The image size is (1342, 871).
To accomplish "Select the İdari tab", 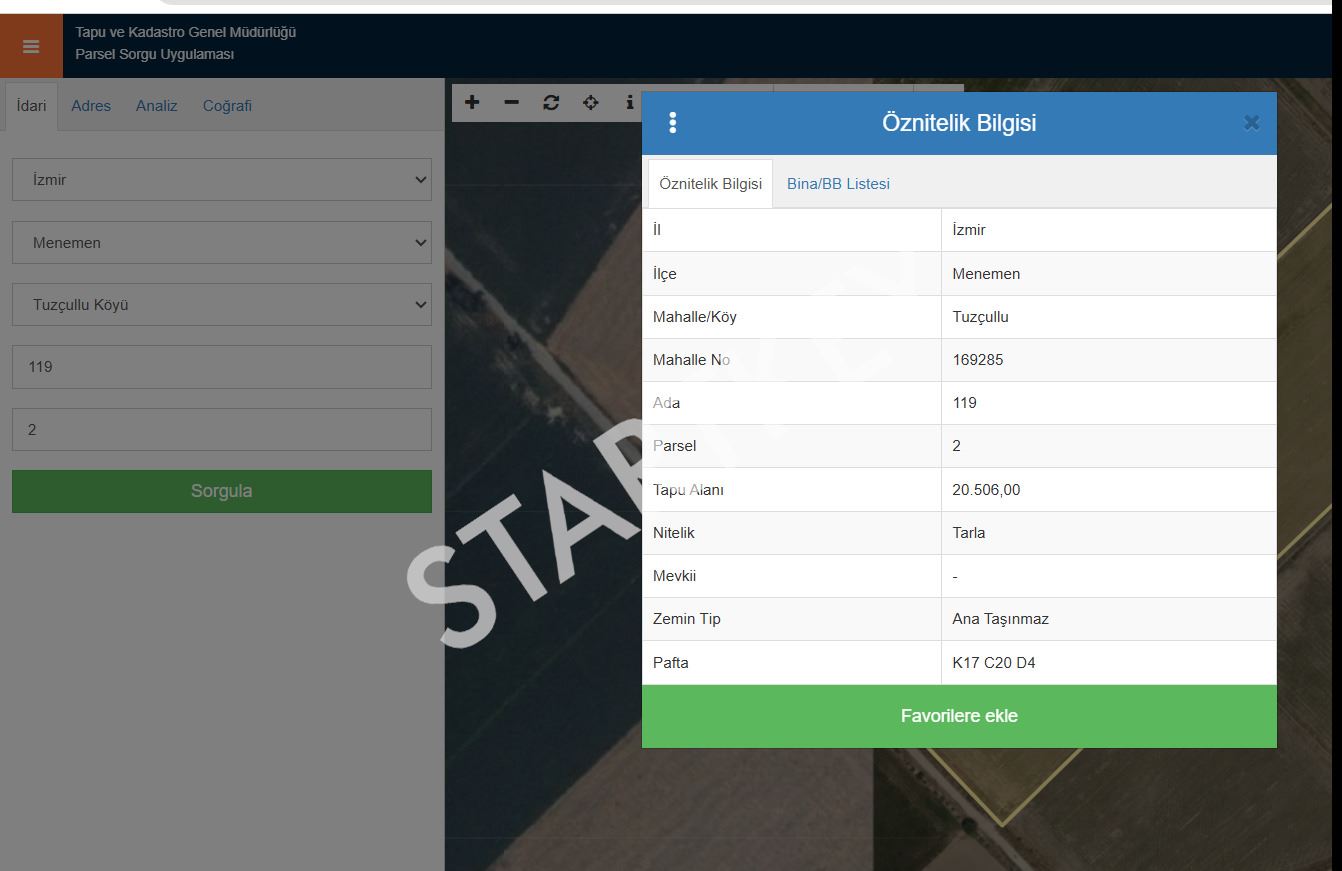I will coord(32,106).
